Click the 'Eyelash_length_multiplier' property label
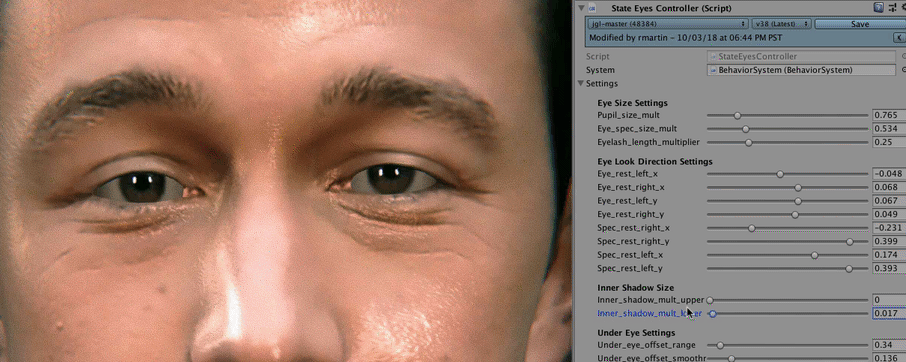This screenshot has width=906, height=362. [649, 142]
